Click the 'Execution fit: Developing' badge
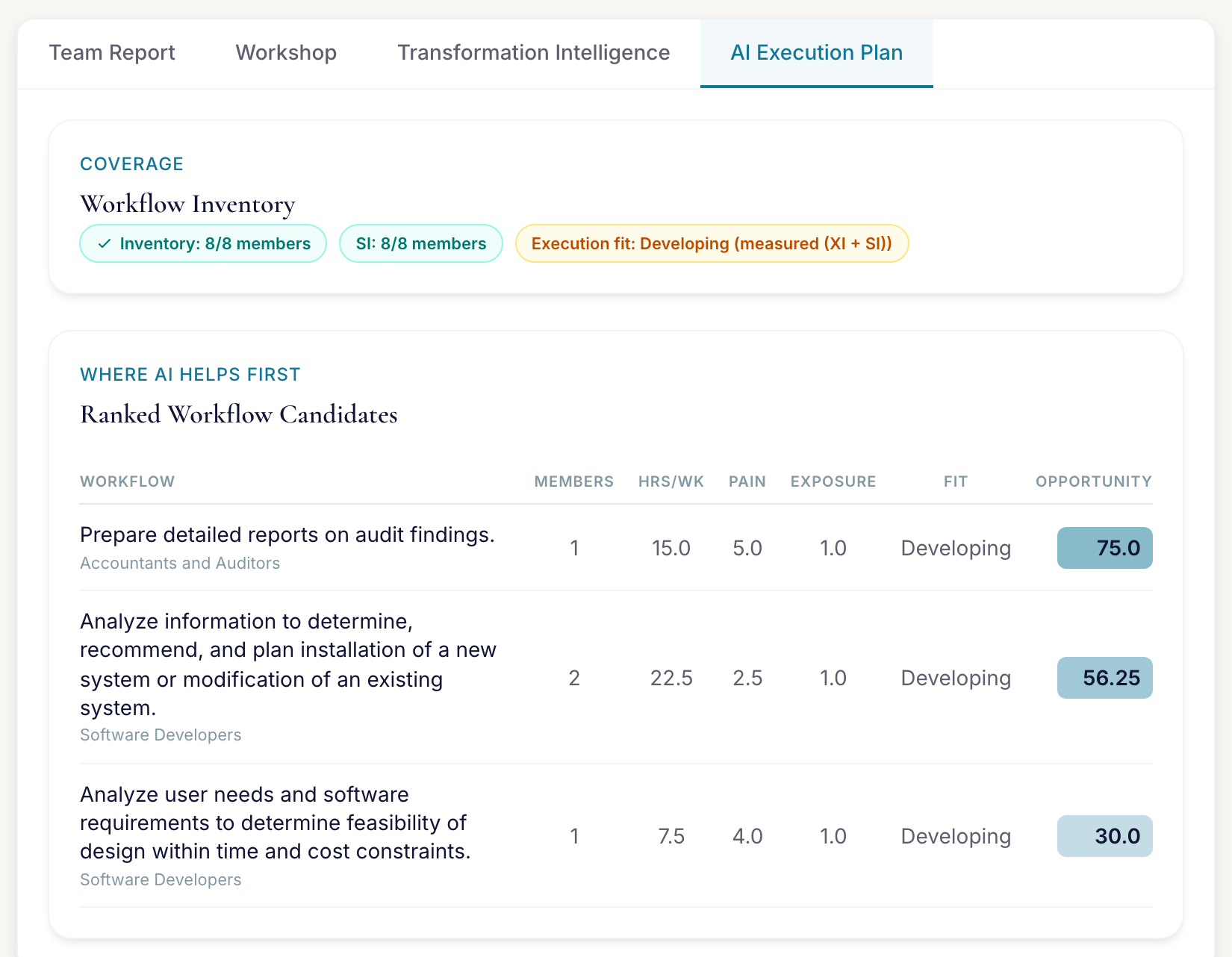 (x=712, y=243)
